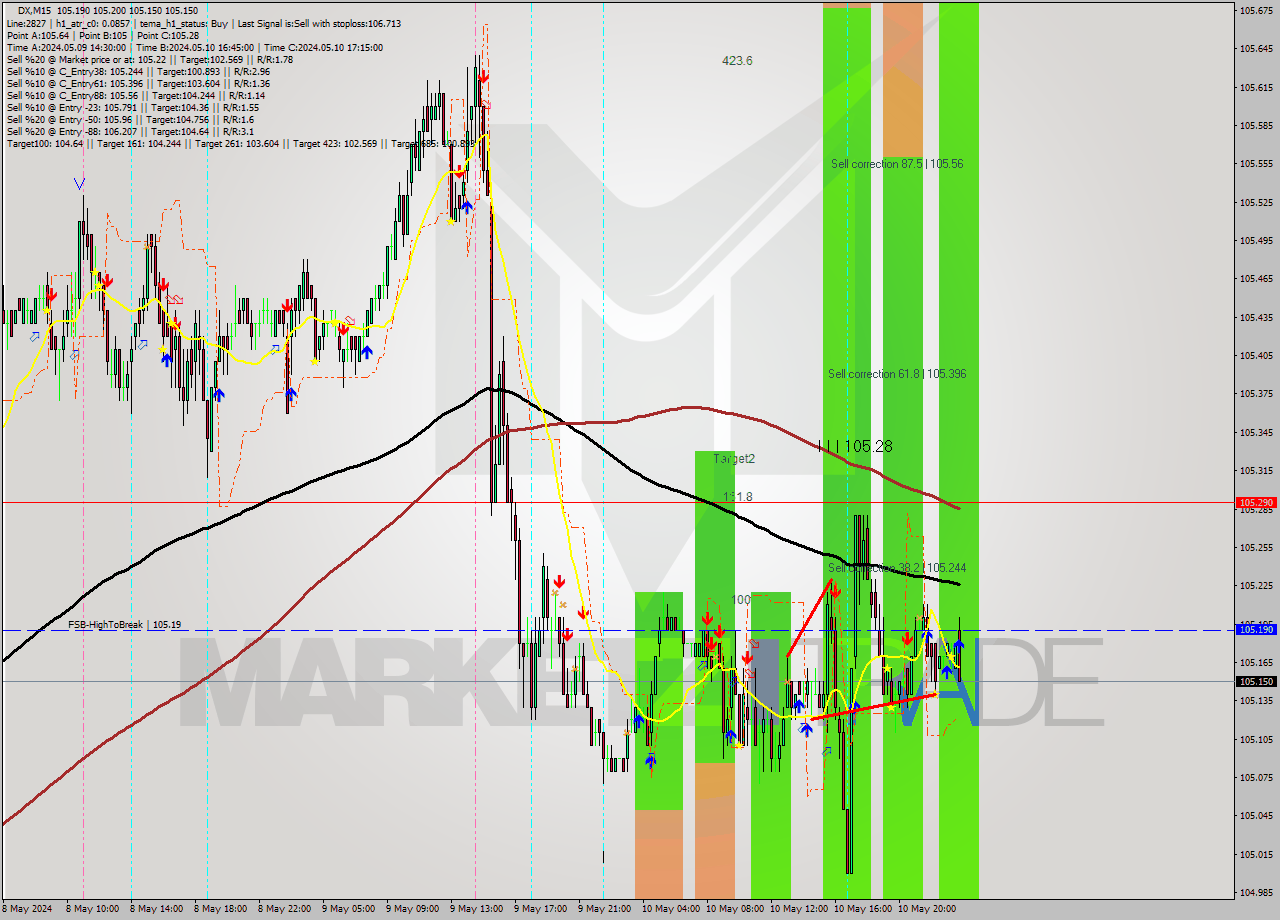Click the blue 105.190 price tag
The height and width of the screenshot is (920, 1280).
[1256, 630]
